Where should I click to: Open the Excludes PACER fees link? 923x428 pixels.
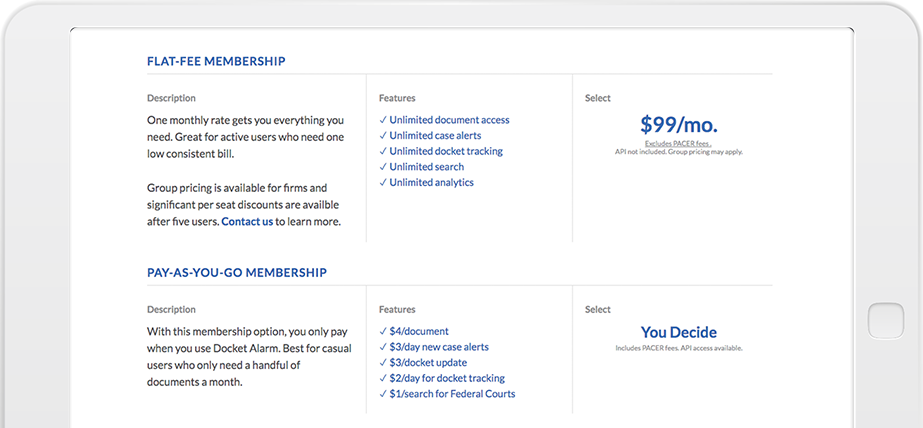click(x=677, y=144)
